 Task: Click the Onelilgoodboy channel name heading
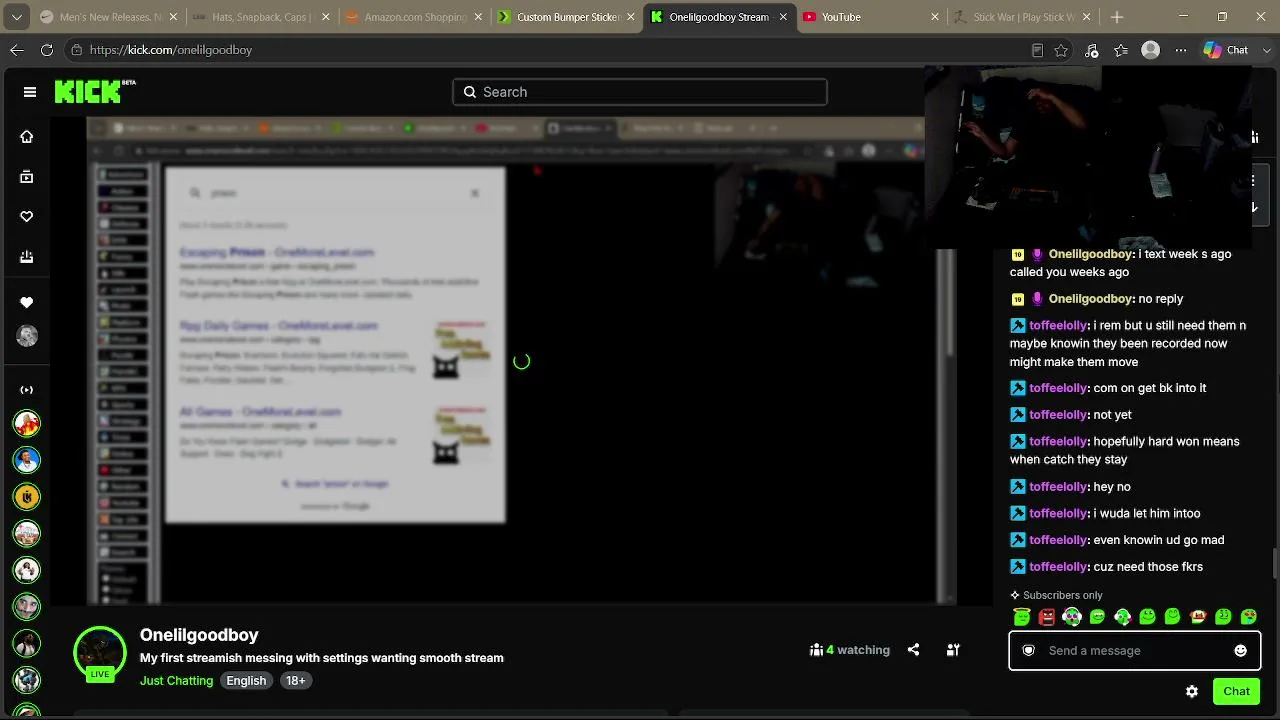point(199,635)
